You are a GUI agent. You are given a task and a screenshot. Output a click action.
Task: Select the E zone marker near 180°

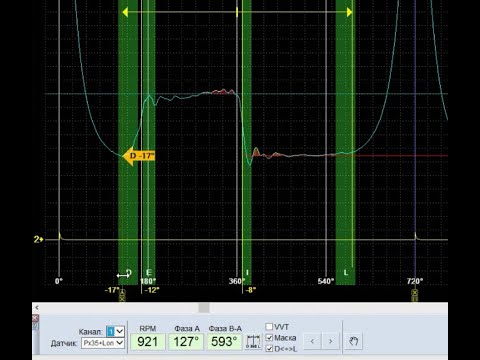(x=149, y=272)
